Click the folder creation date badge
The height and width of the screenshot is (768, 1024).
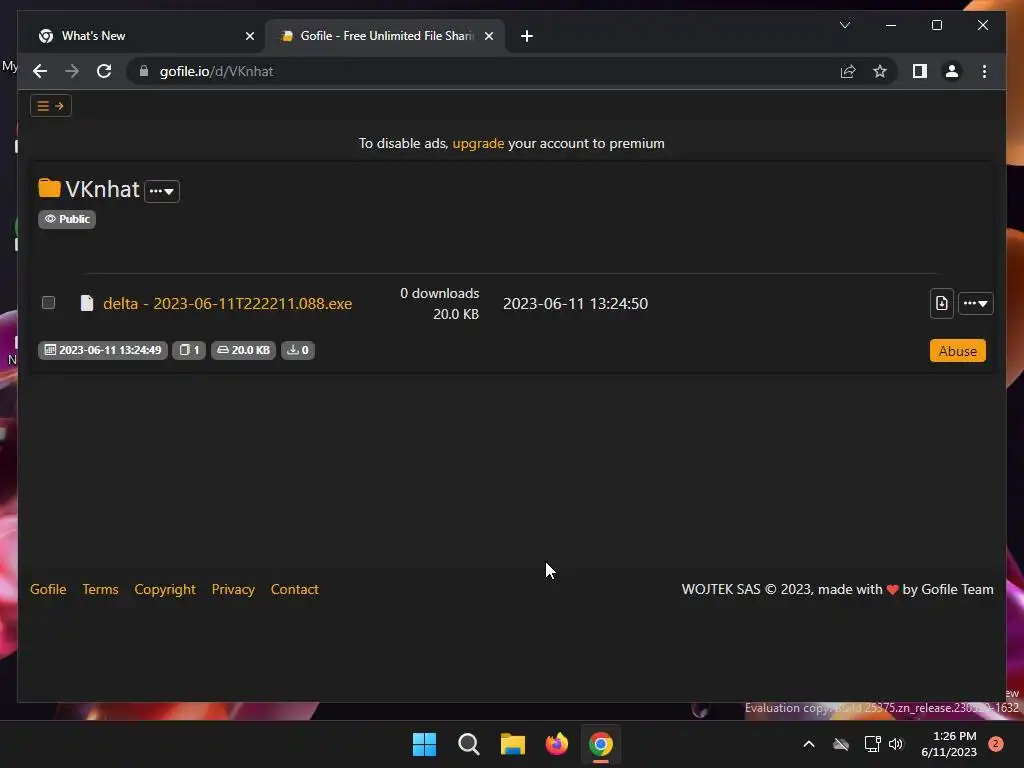[x=103, y=350]
